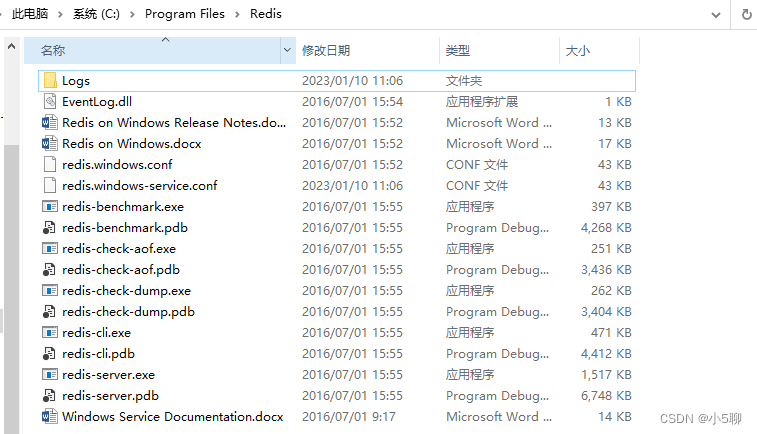Click the Logs folder icon

click(50, 80)
